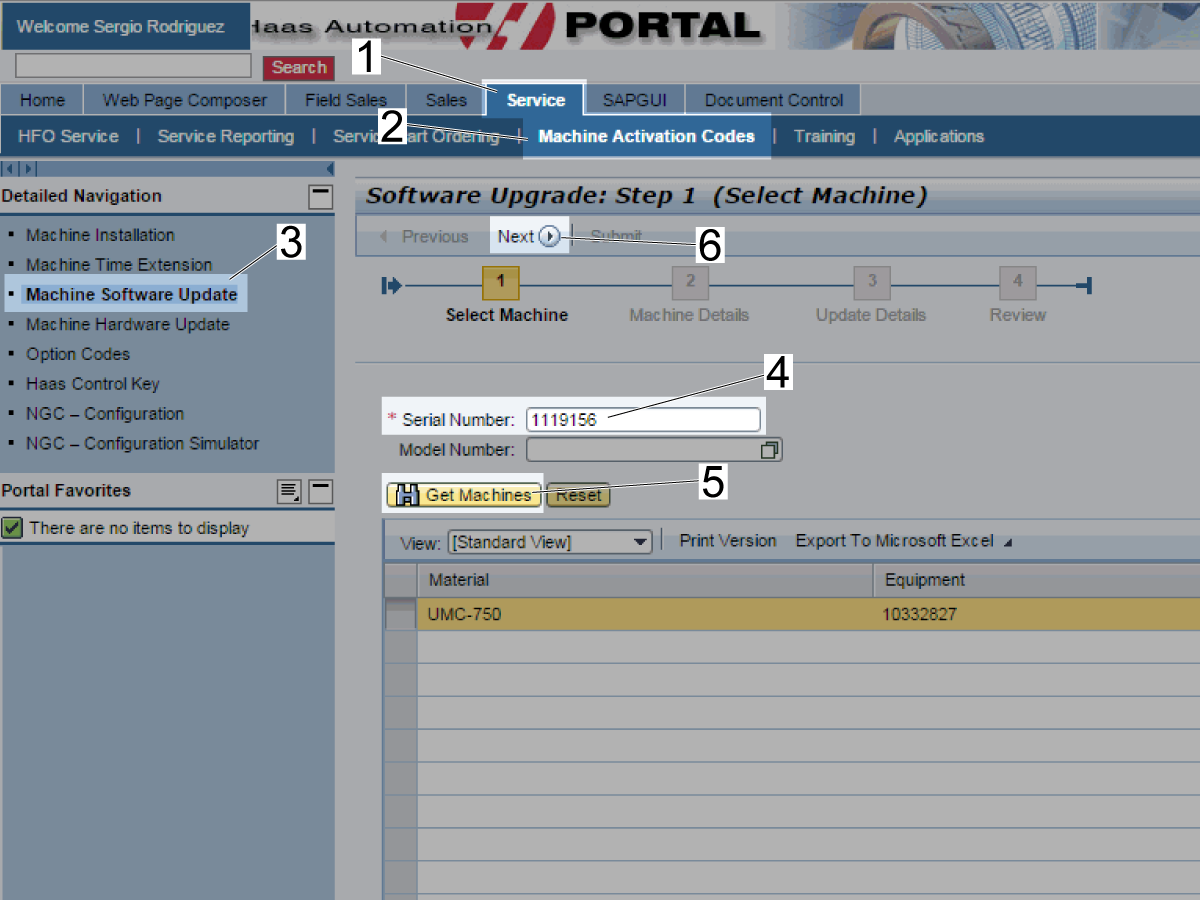Focus the portal search text box
This screenshot has width=1200, height=900.
tap(133, 66)
